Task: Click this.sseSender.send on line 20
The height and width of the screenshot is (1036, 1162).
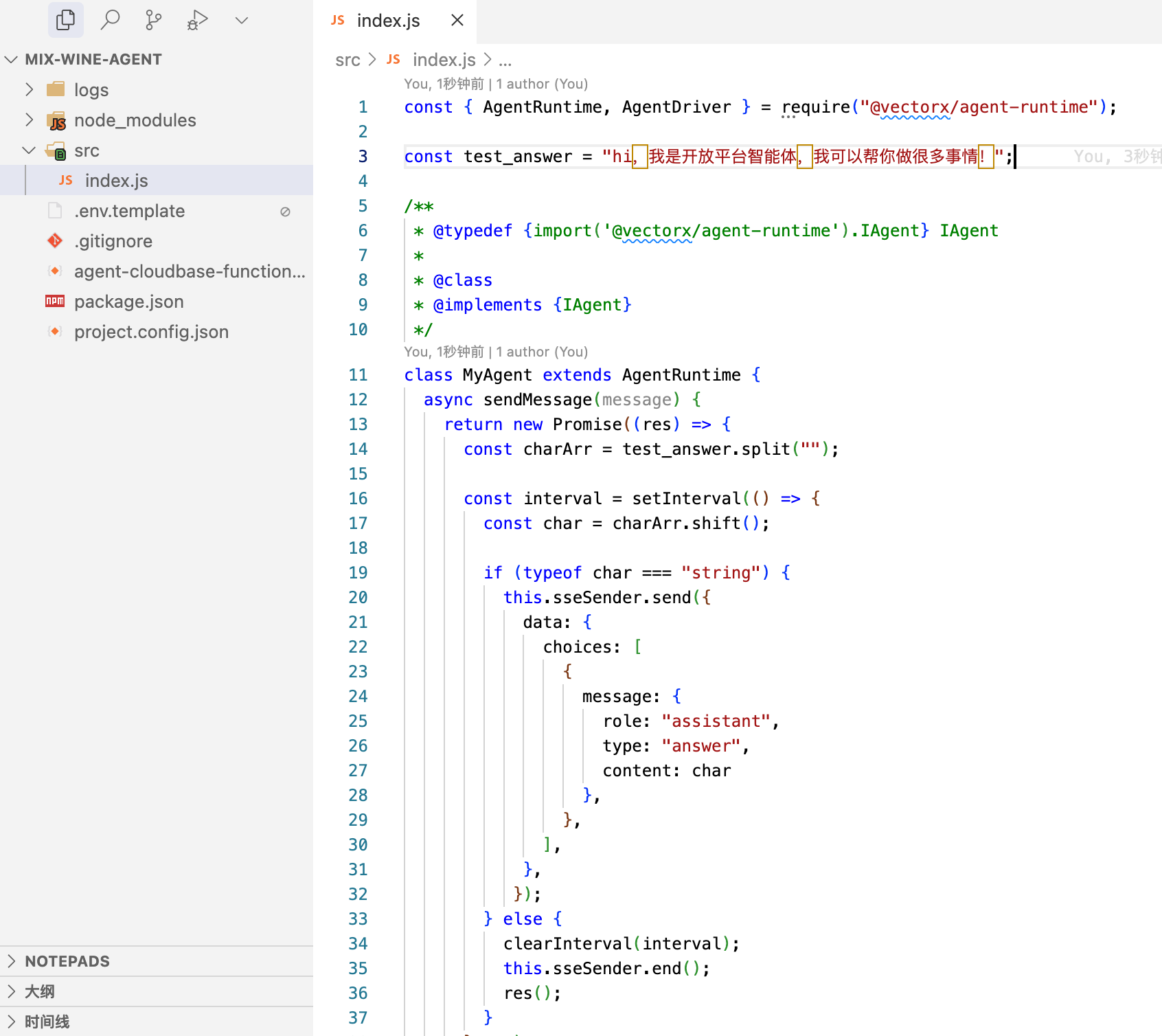Action: coord(597,598)
